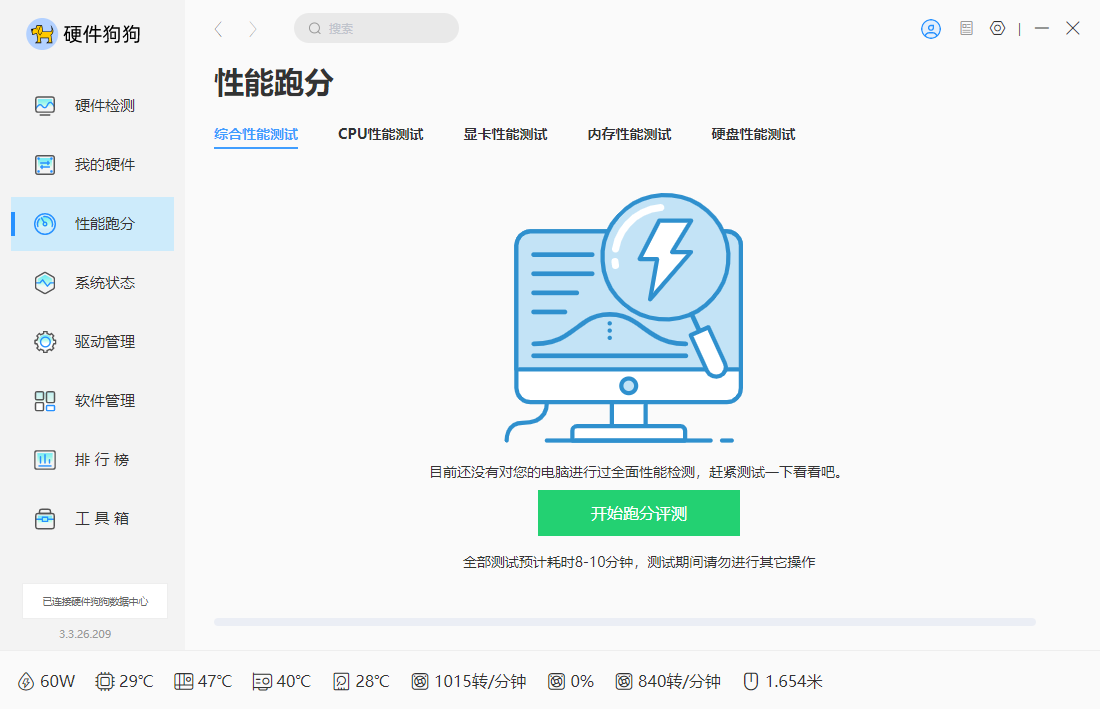Viewport: 1100px width, 710px height.
Task: Open the message center icon top right
Action: 965,28
